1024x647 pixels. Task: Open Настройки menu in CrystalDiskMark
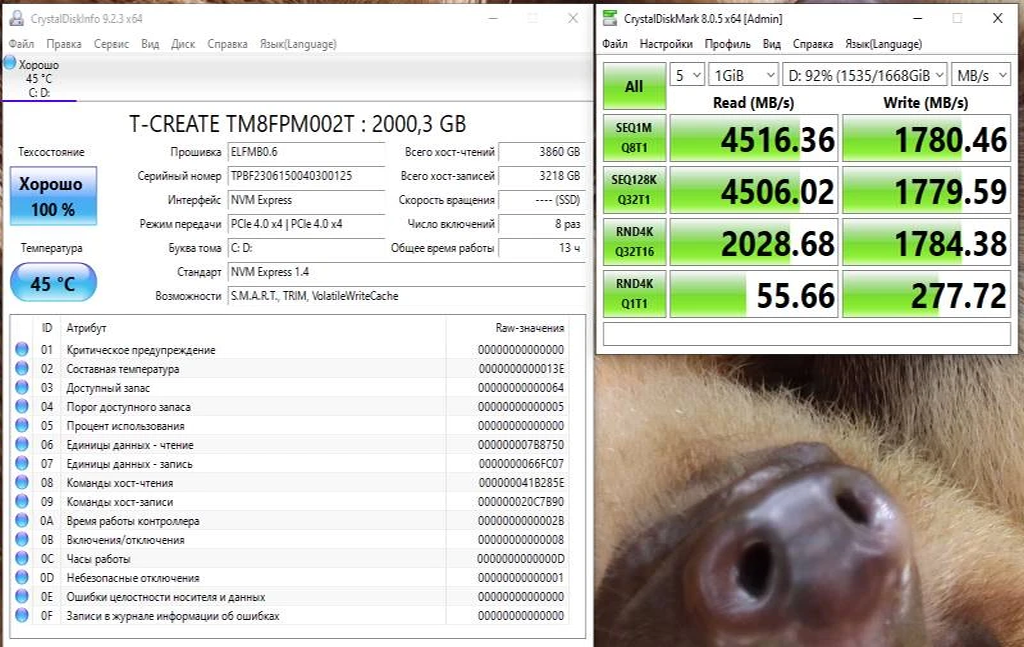(x=666, y=44)
